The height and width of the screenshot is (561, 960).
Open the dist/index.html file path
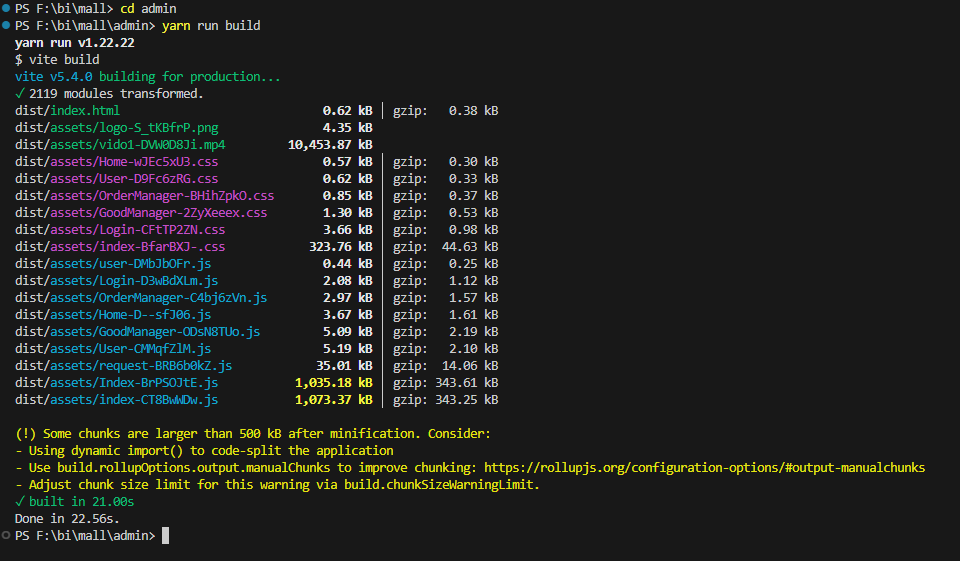(67, 110)
